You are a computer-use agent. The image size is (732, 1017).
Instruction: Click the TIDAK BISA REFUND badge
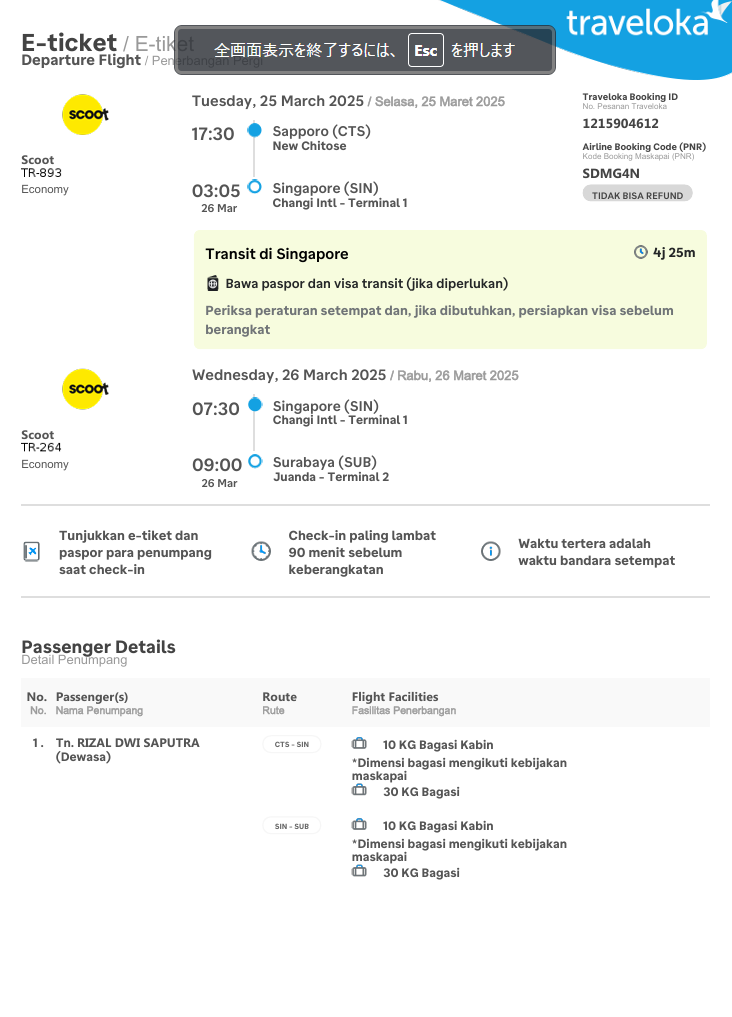(637, 195)
